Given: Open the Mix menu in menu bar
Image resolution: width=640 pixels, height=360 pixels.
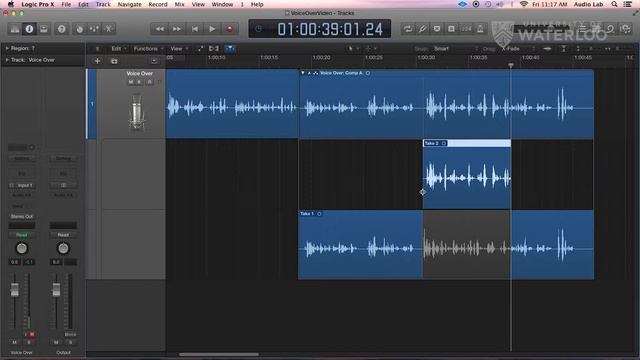Looking at the screenshot, I should pos(179,4).
